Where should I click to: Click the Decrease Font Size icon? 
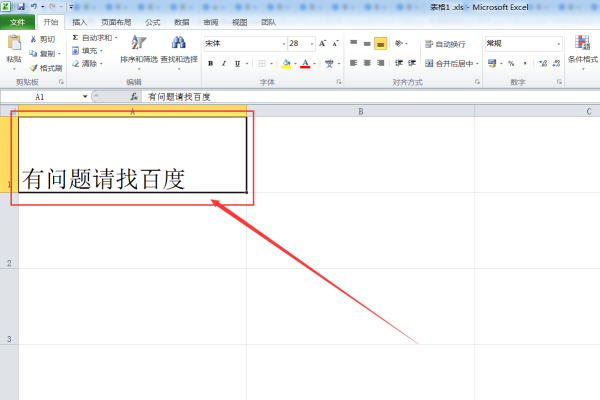pos(336,44)
